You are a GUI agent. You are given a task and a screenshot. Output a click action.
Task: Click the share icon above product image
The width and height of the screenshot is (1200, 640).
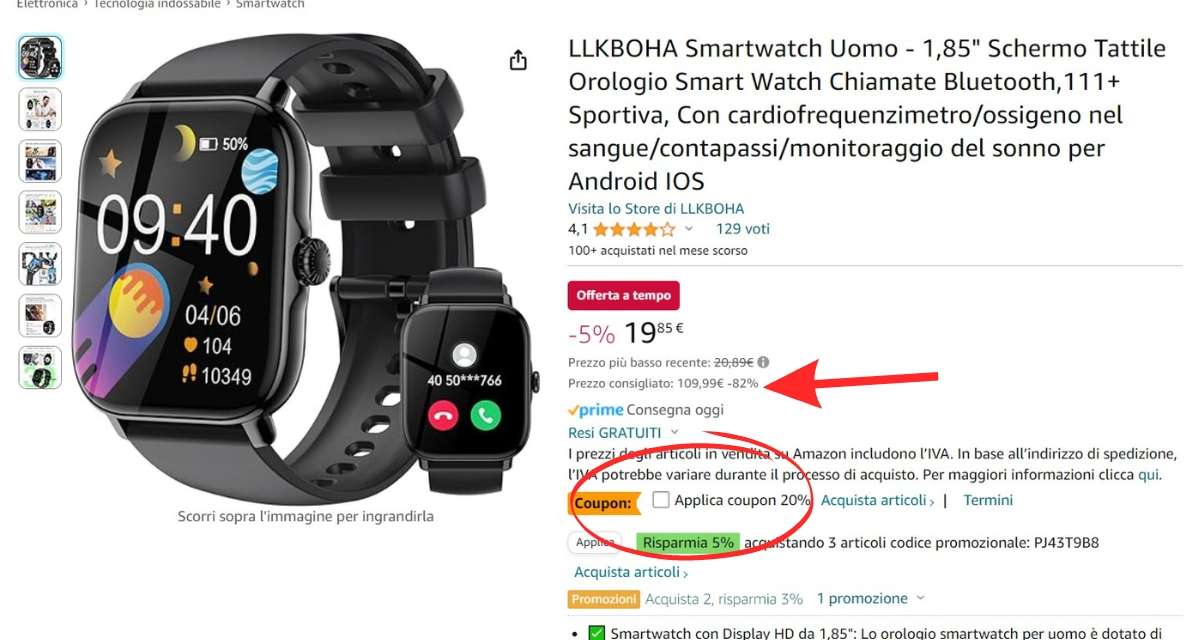(518, 60)
